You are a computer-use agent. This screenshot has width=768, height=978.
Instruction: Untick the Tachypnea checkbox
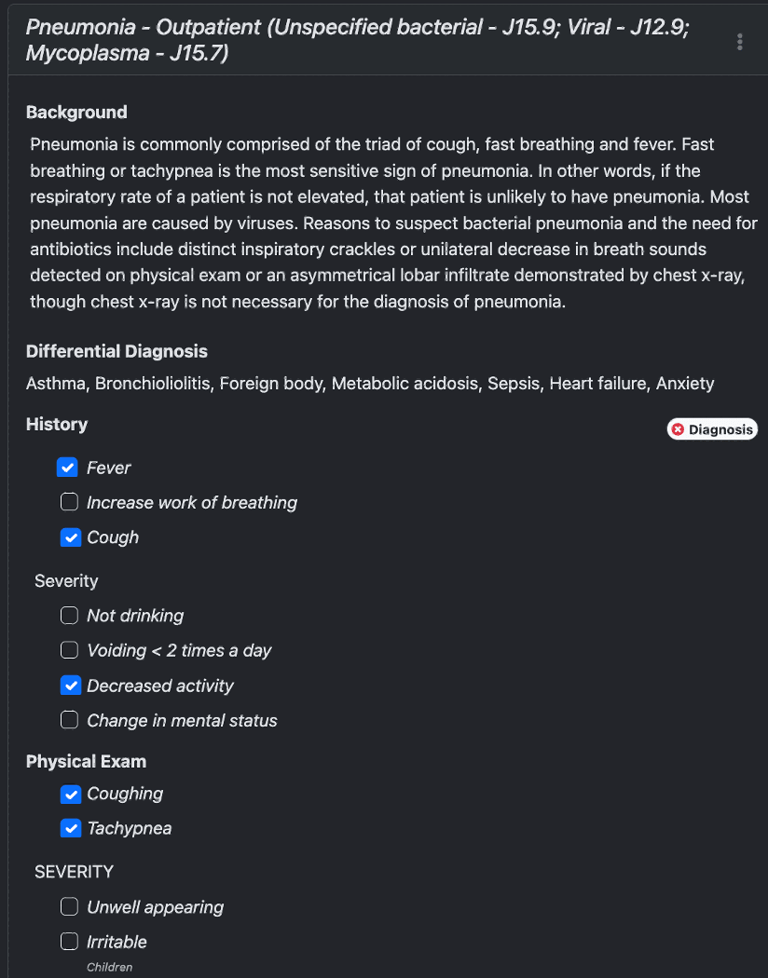coord(69,828)
